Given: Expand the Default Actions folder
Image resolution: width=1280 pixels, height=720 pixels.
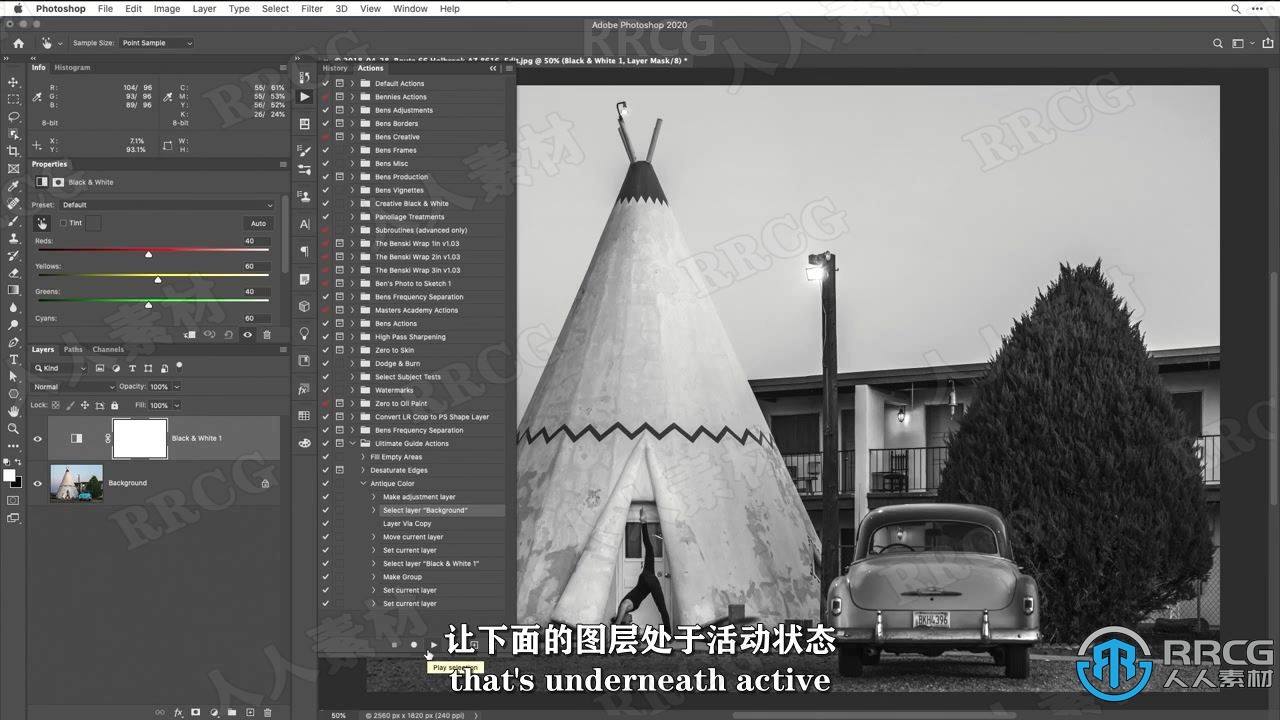Looking at the screenshot, I should pyautogui.click(x=352, y=83).
